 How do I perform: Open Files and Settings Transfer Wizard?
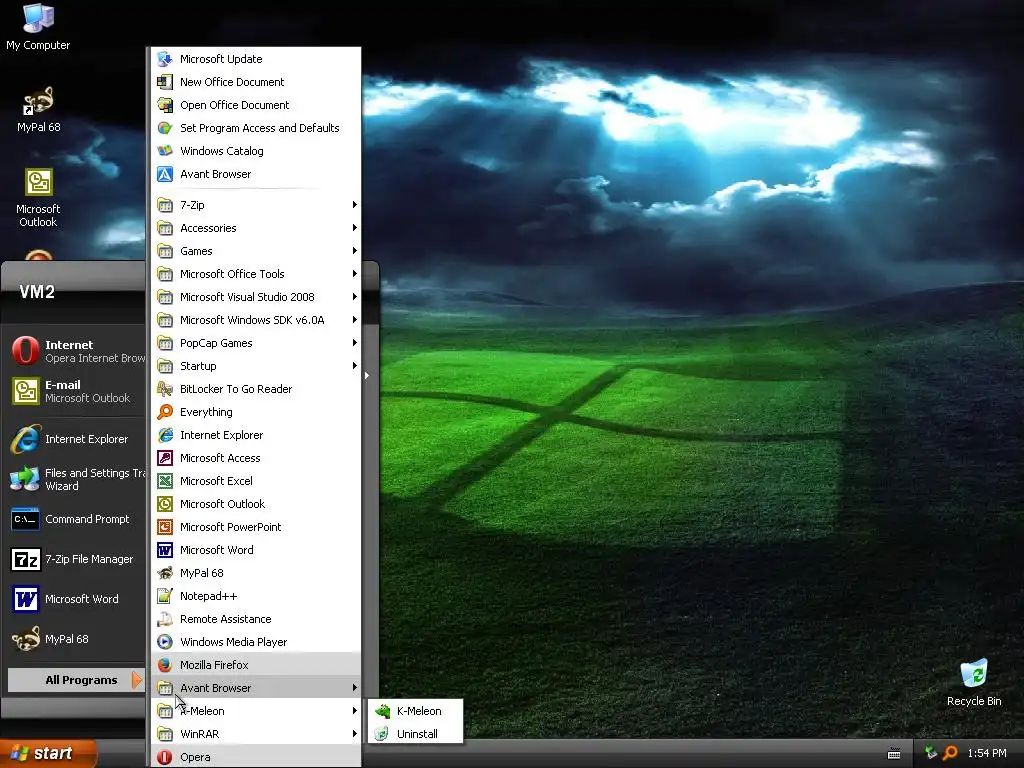77,479
